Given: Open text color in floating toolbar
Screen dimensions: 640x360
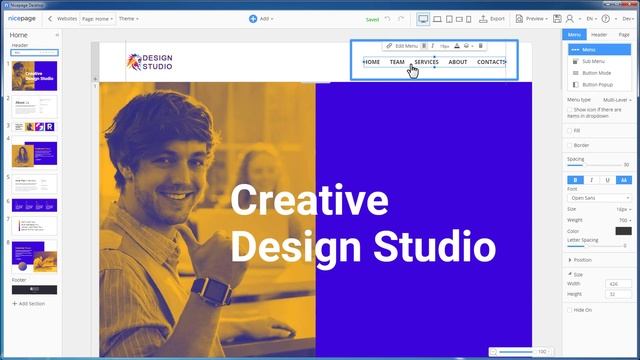Looking at the screenshot, I should click(x=457, y=46).
